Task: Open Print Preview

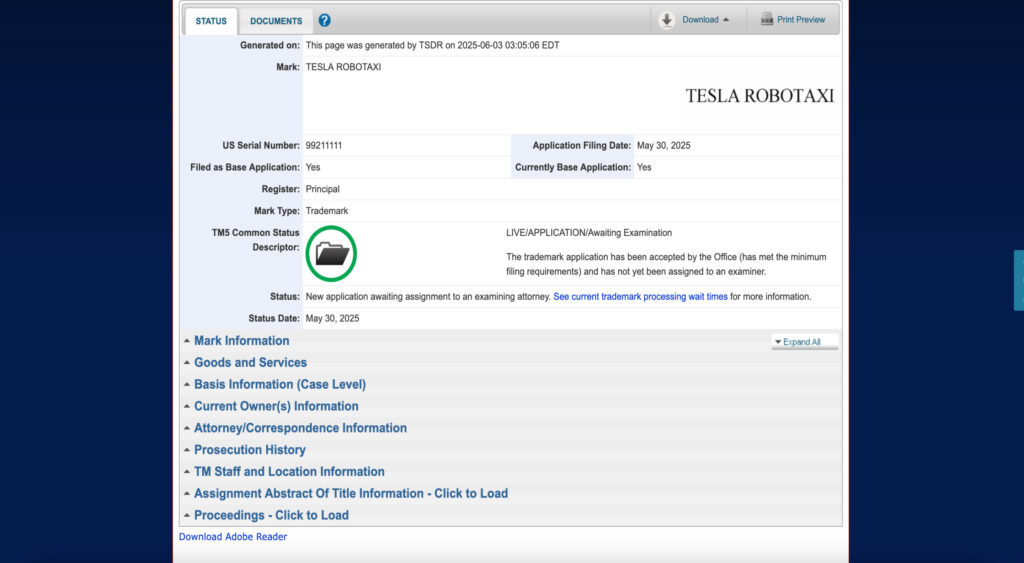Action: (801, 20)
